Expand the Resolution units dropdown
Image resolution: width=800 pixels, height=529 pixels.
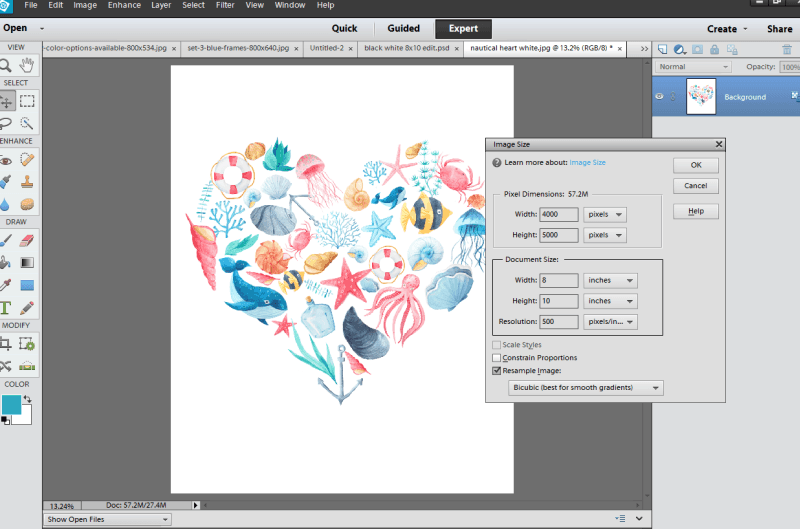pyautogui.click(x=610, y=322)
